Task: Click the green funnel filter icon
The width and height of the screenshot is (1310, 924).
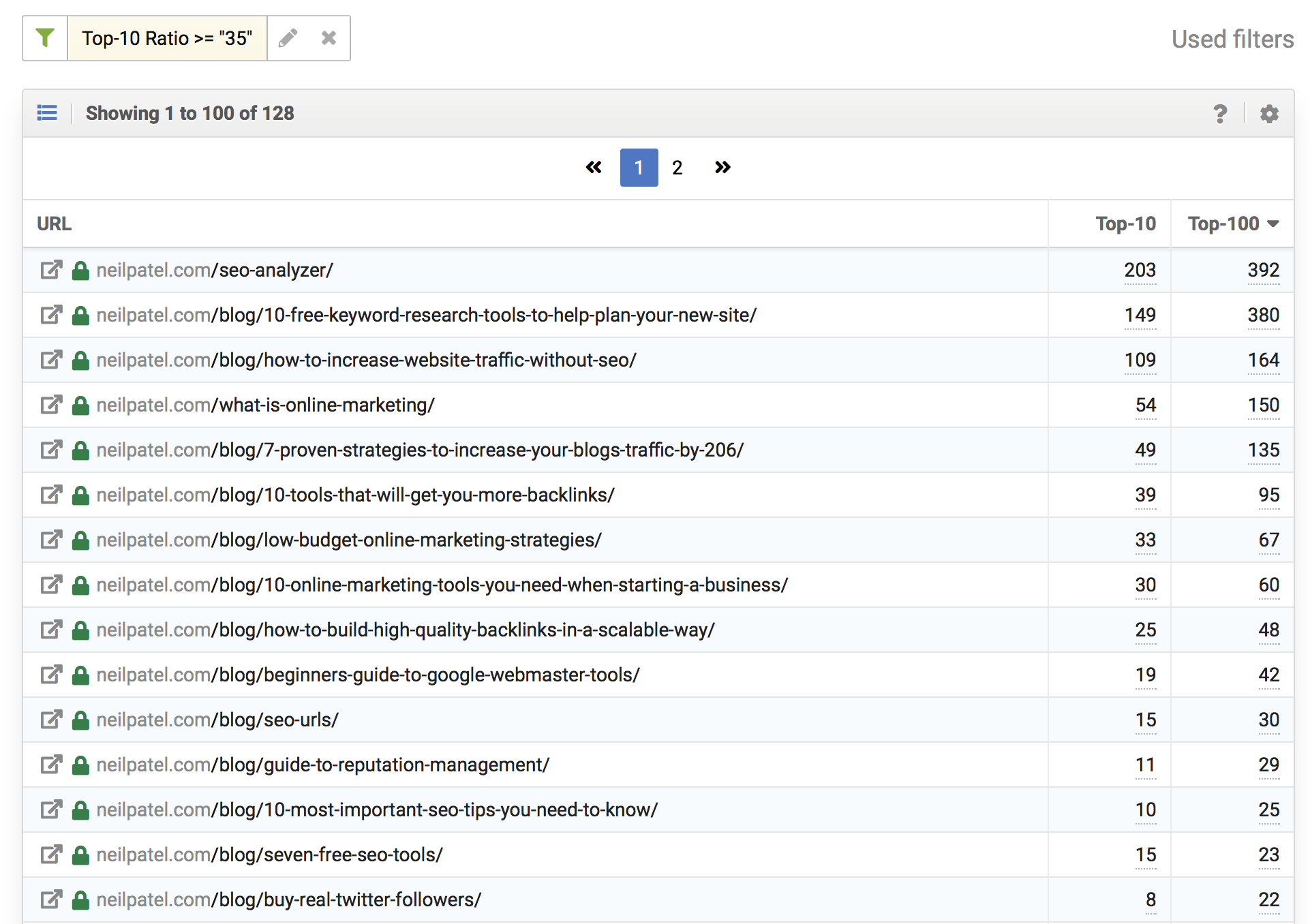Action: tap(45, 38)
